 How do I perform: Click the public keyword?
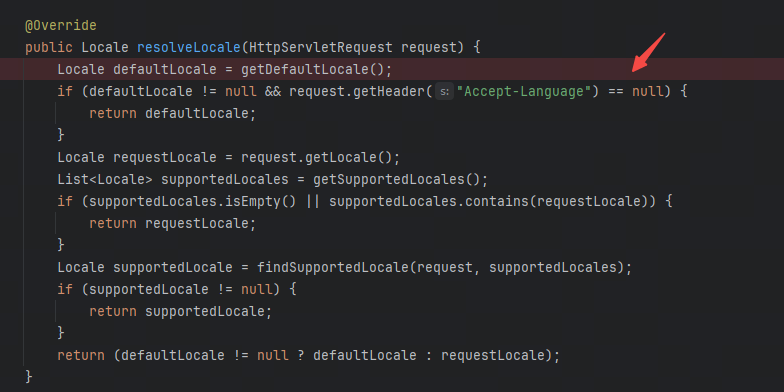point(49,48)
